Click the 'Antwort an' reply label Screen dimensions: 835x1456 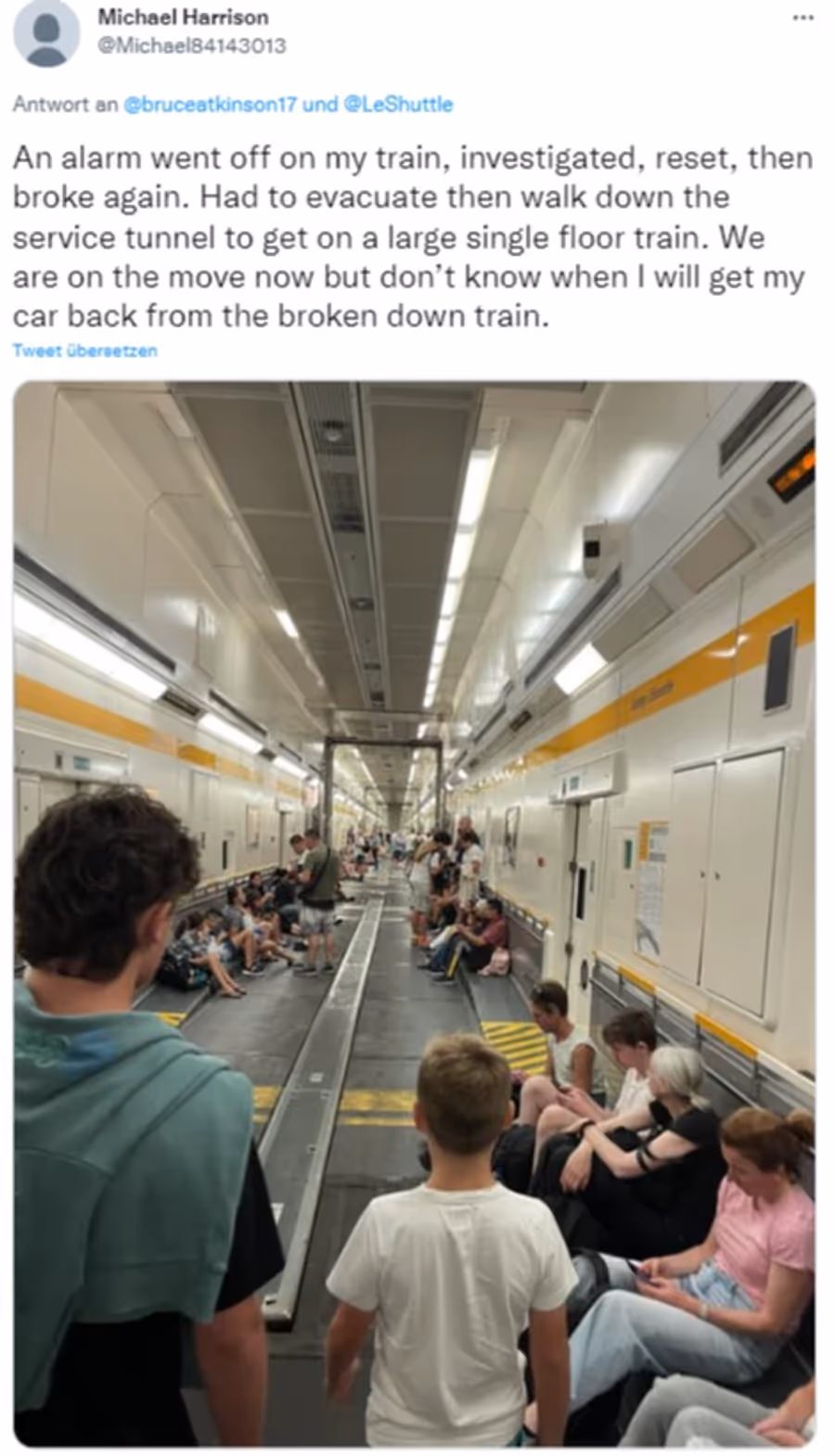[65, 104]
